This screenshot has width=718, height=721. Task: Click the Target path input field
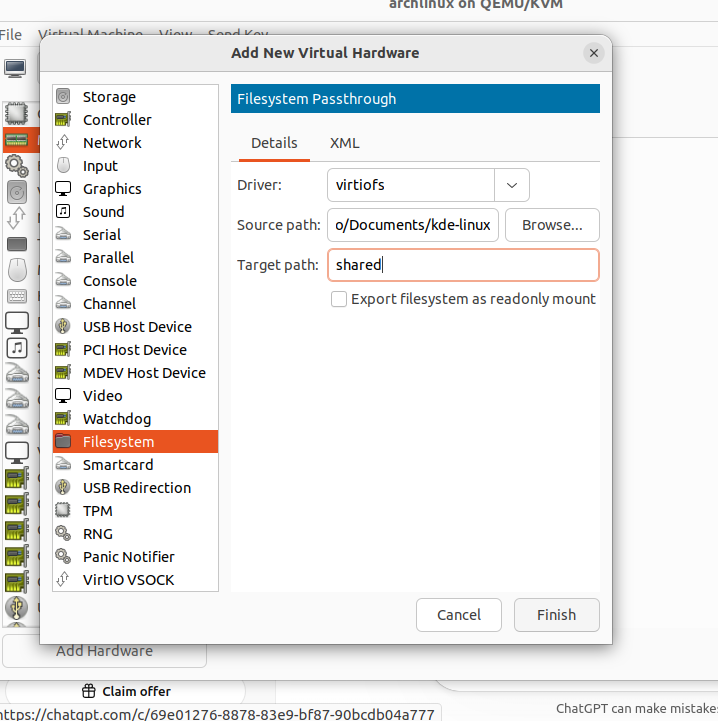[463, 265]
